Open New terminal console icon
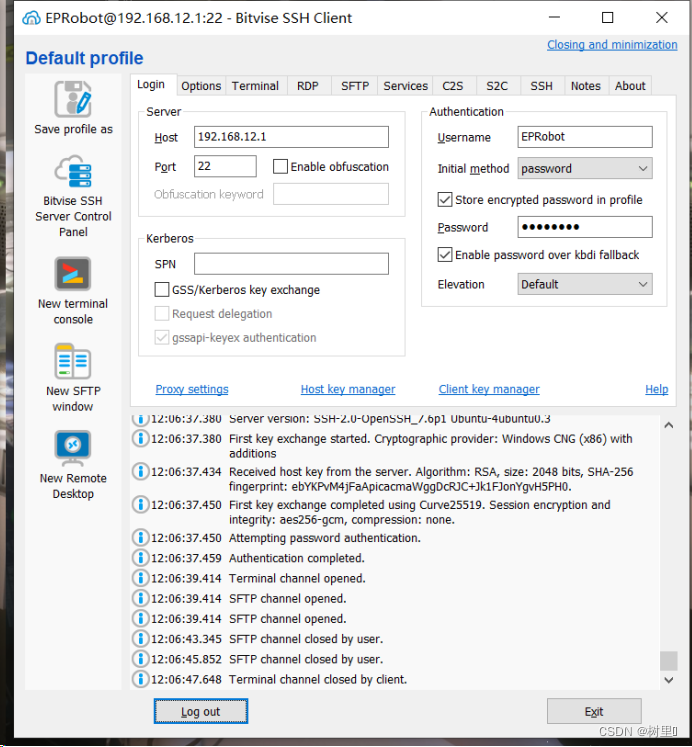The width and height of the screenshot is (692, 747). click(x=72, y=274)
